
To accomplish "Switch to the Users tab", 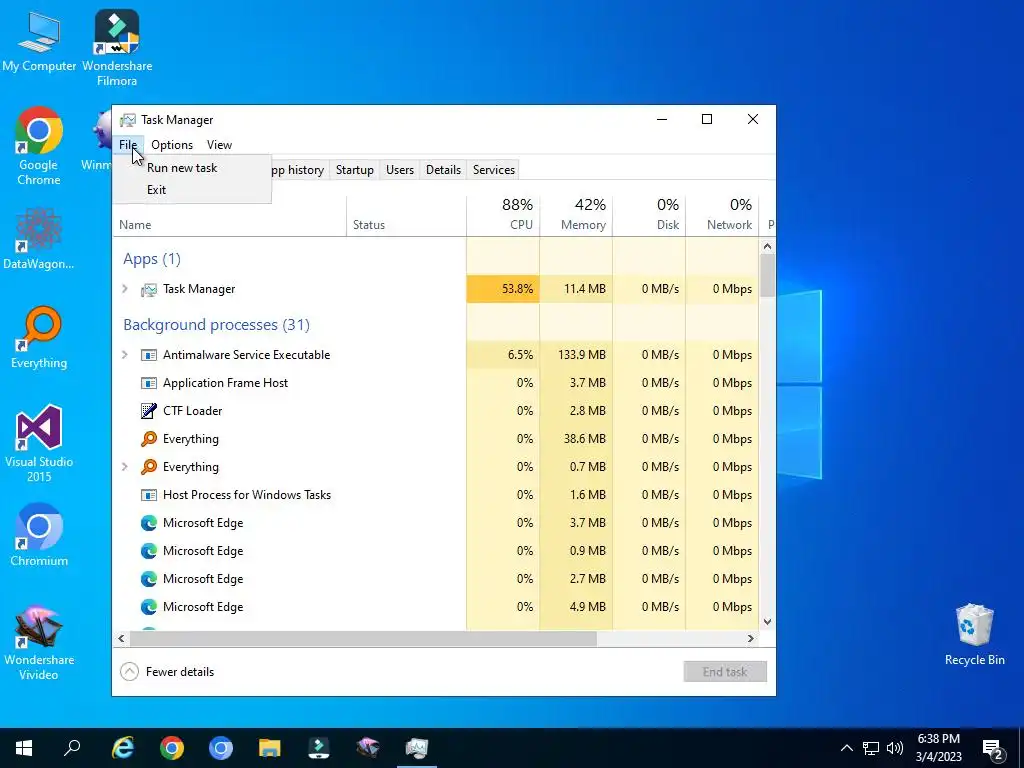I will pyautogui.click(x=400, y=170).
